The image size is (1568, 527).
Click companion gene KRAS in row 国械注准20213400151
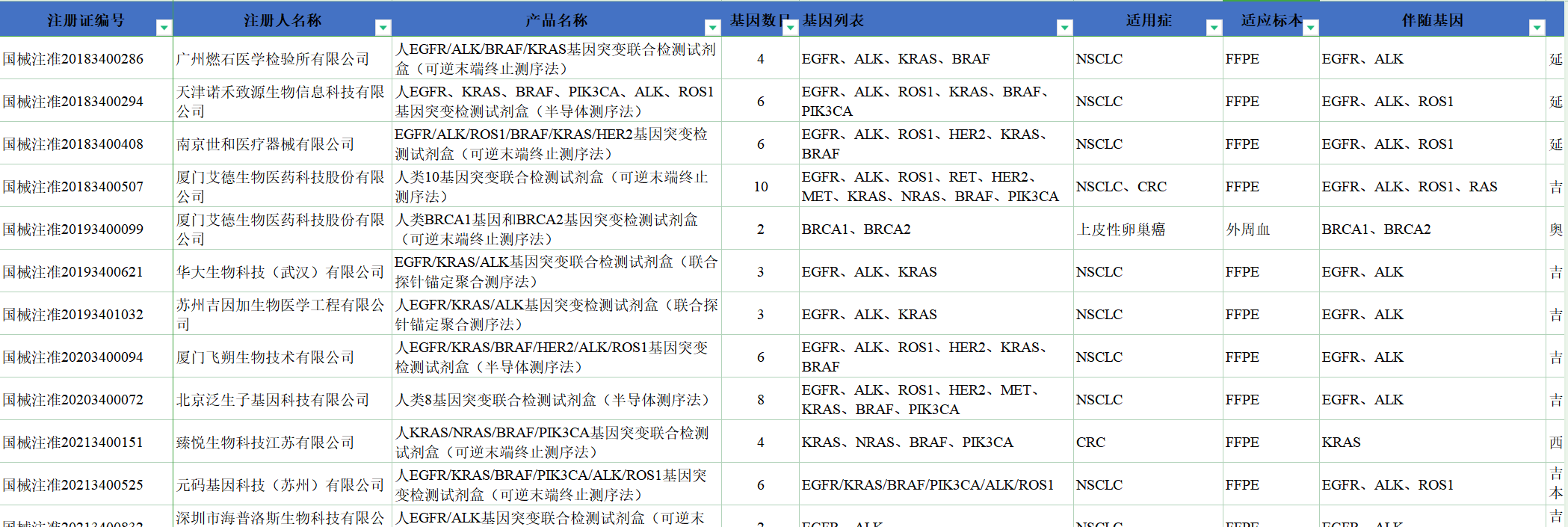[x=1432, y=442]
